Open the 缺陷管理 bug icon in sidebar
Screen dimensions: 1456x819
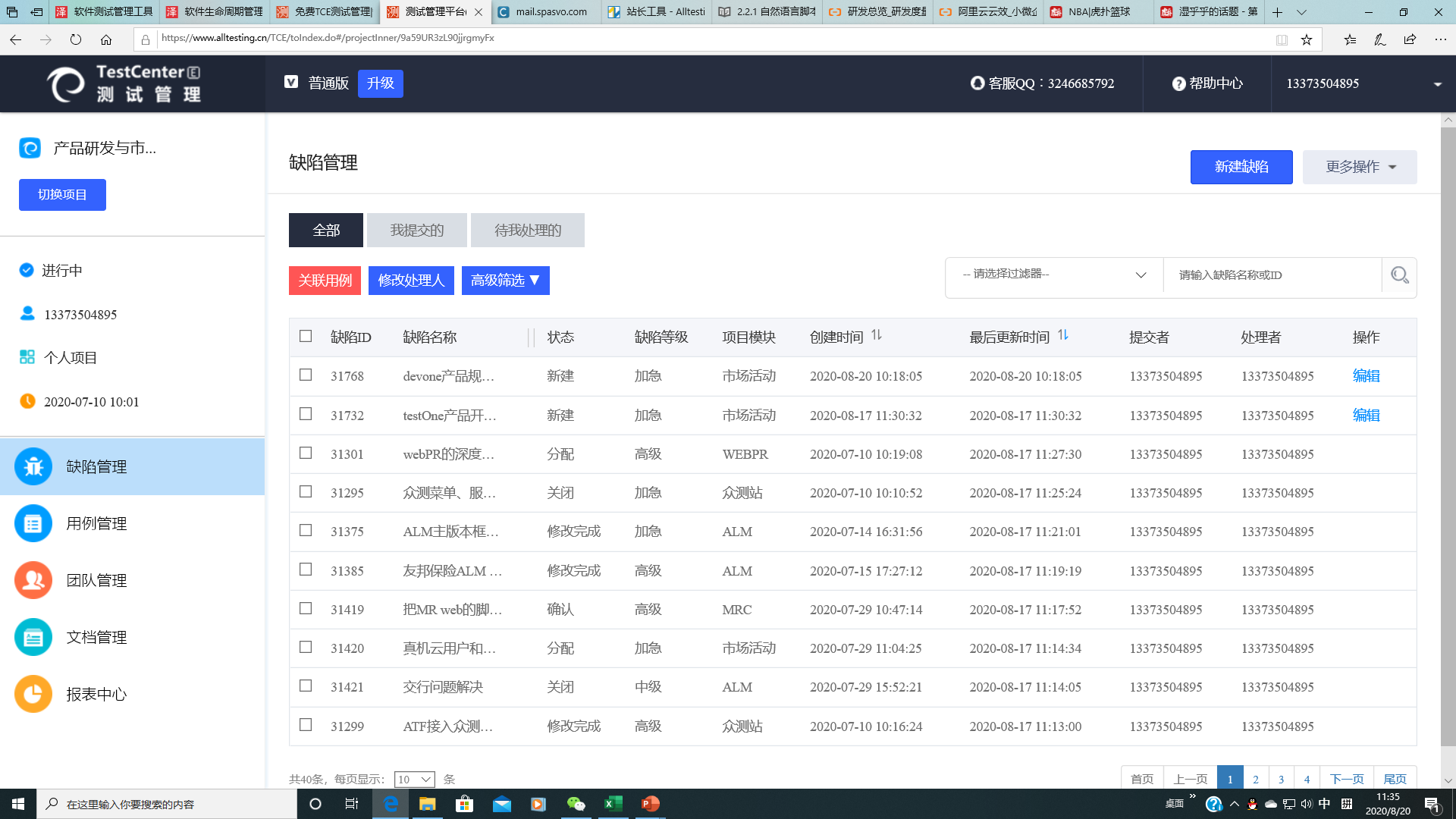click(33, 466)
